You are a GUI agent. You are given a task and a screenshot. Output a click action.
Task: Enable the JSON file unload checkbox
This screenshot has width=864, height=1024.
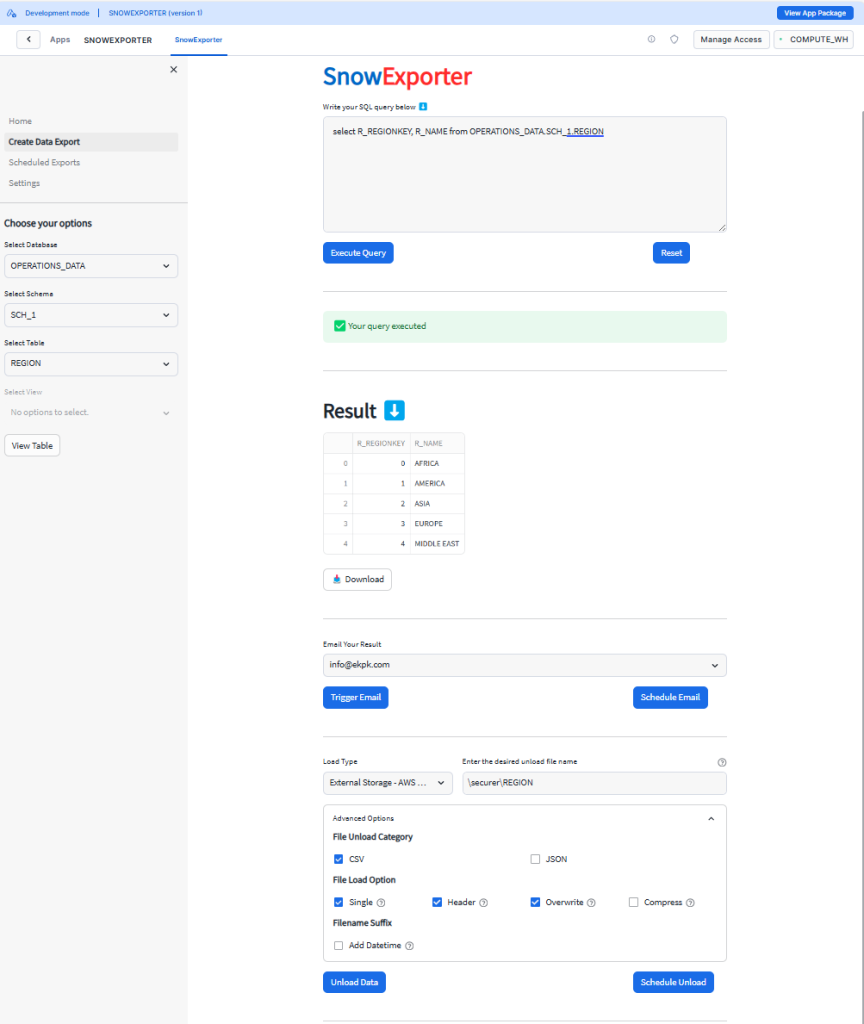pos(535,859)
